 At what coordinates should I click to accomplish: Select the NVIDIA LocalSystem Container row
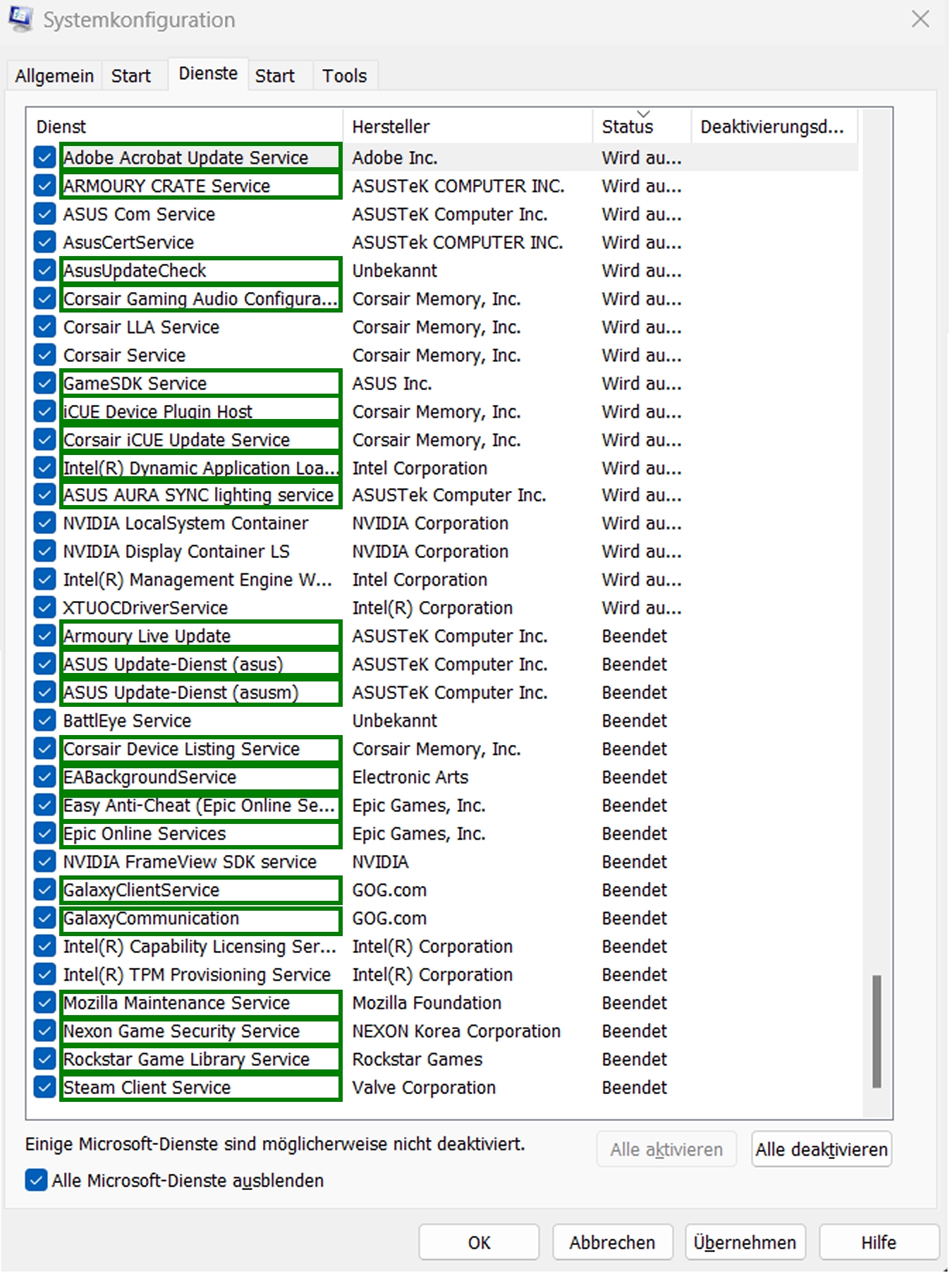[443, 523]
